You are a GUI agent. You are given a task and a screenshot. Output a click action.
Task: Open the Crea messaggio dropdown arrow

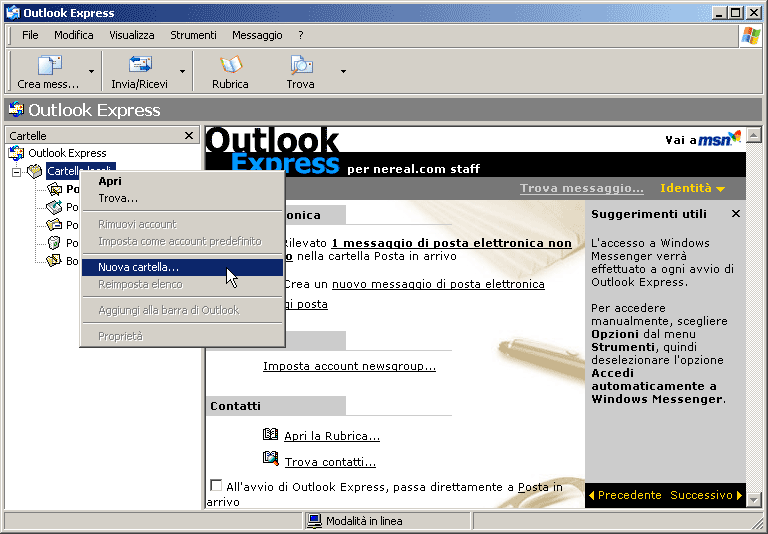click(91, 72)
